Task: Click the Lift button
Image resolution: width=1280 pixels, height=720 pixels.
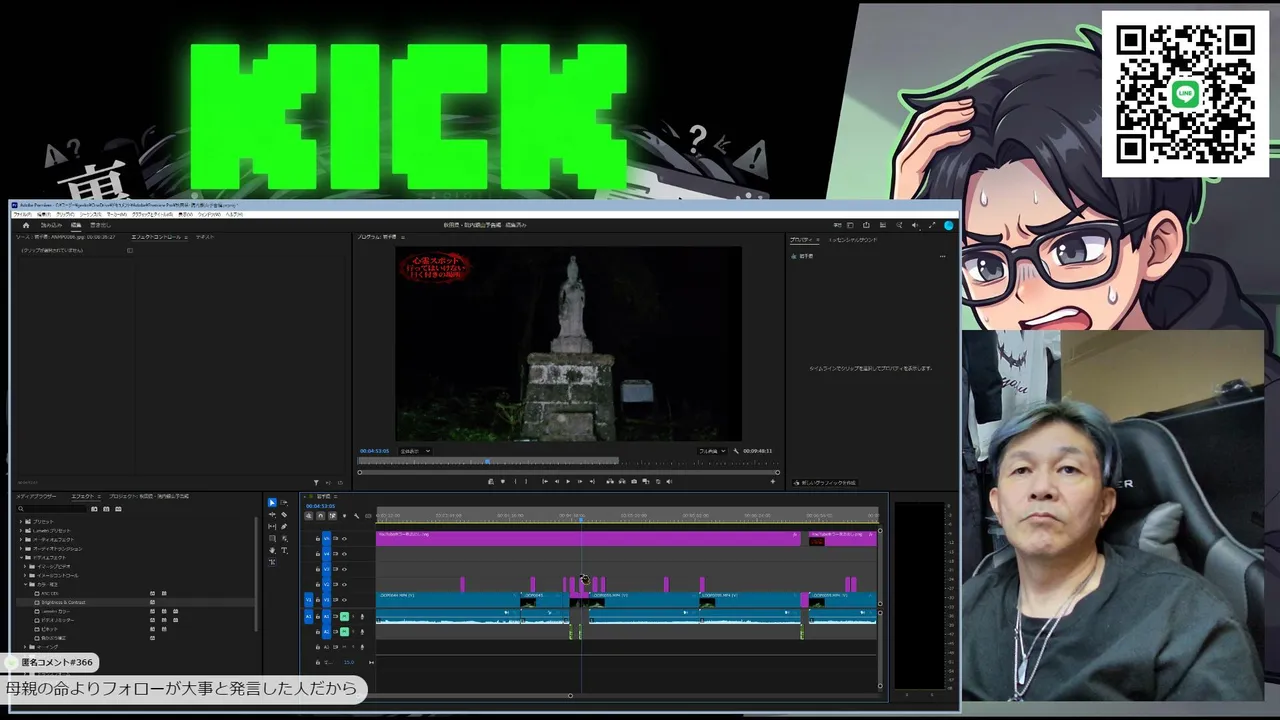Action: click(610, 481)
